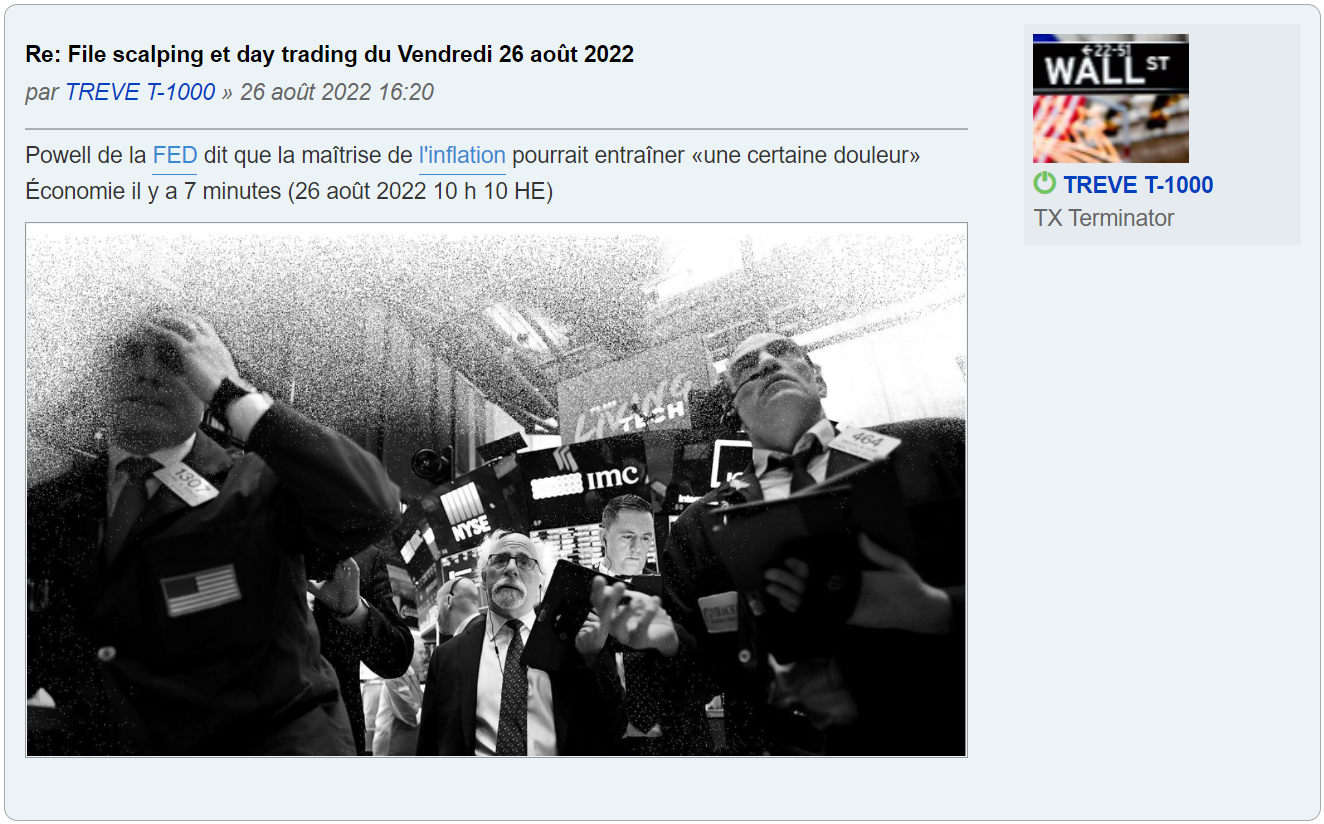The width and height of the screenshot is (1324, 824).
Task: Click the trader badge numbered 464
Action: (x=864, y=441)
